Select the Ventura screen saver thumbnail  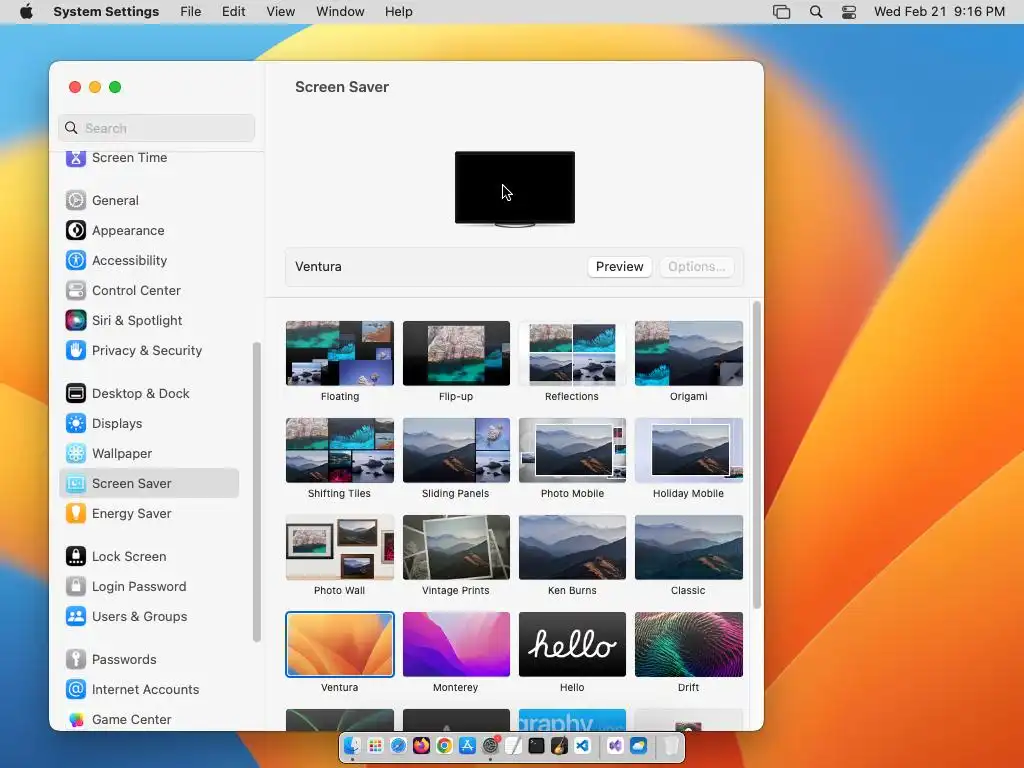click(340, 645)
